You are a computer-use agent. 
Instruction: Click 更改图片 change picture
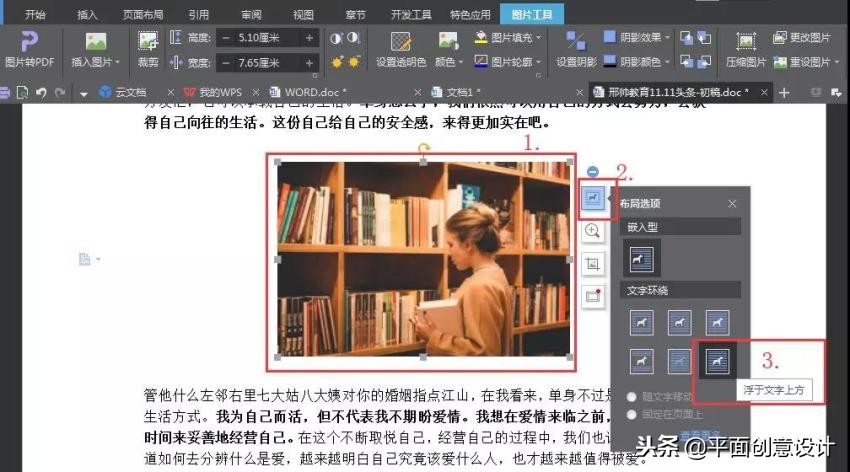802,37
